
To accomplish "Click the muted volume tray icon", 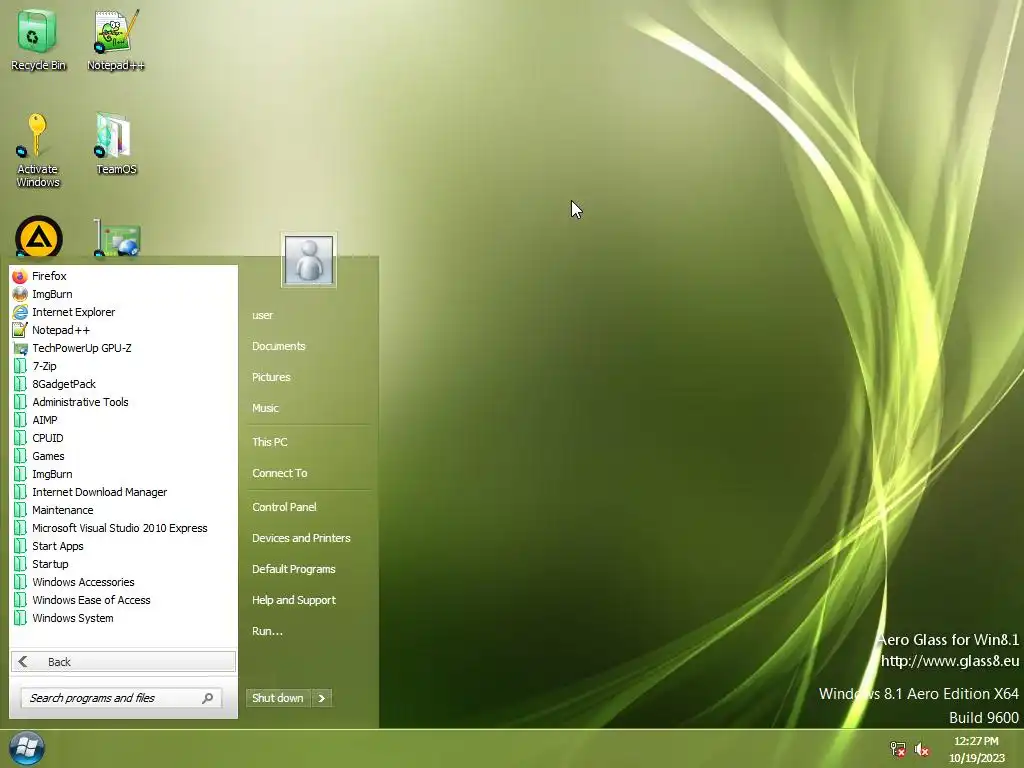I will point(921,749).
